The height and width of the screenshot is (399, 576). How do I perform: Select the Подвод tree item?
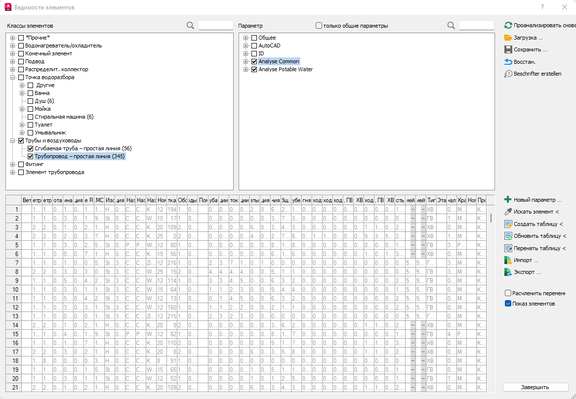35,61
